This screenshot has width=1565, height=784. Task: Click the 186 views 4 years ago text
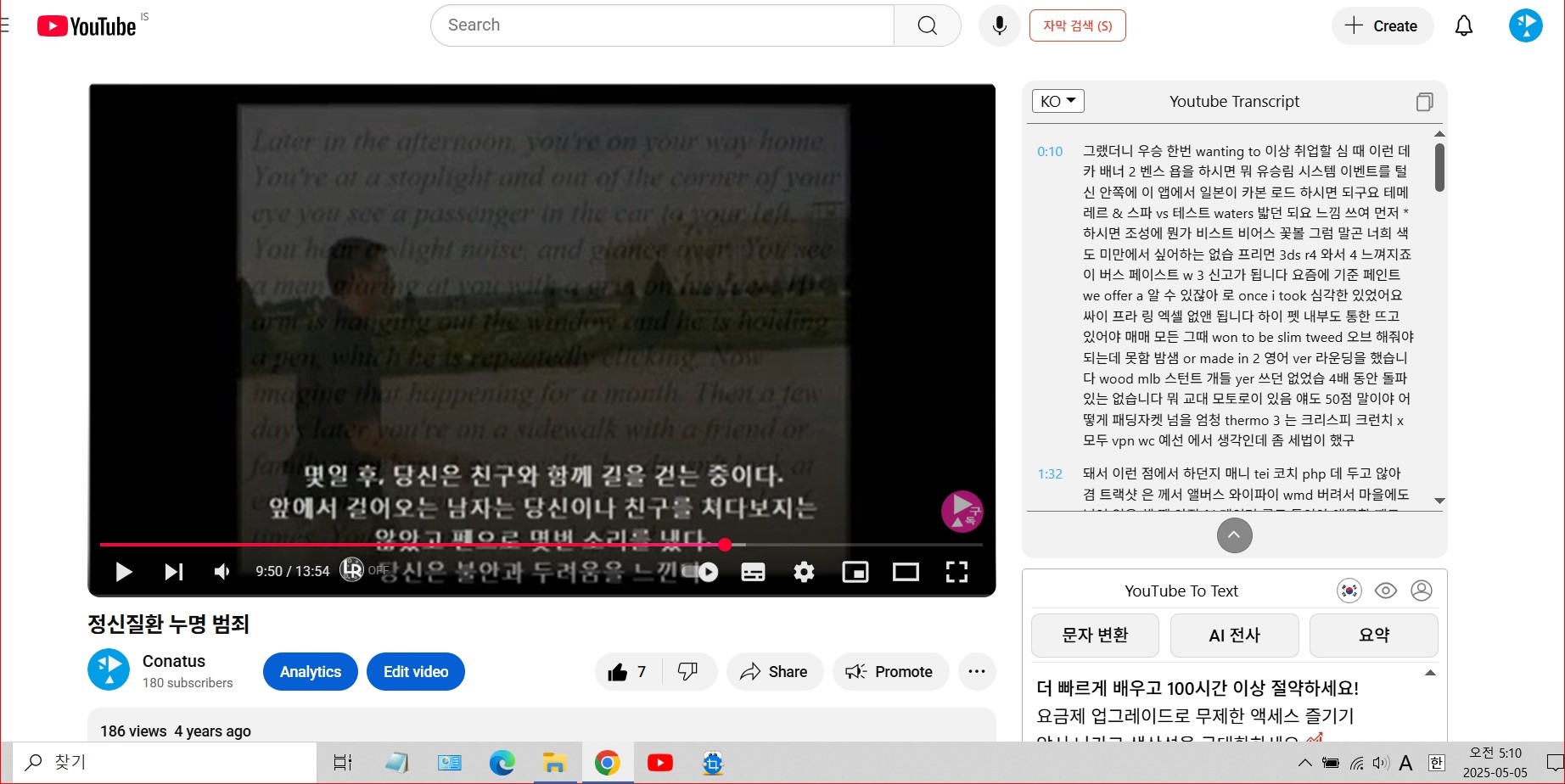coord(176,731)
